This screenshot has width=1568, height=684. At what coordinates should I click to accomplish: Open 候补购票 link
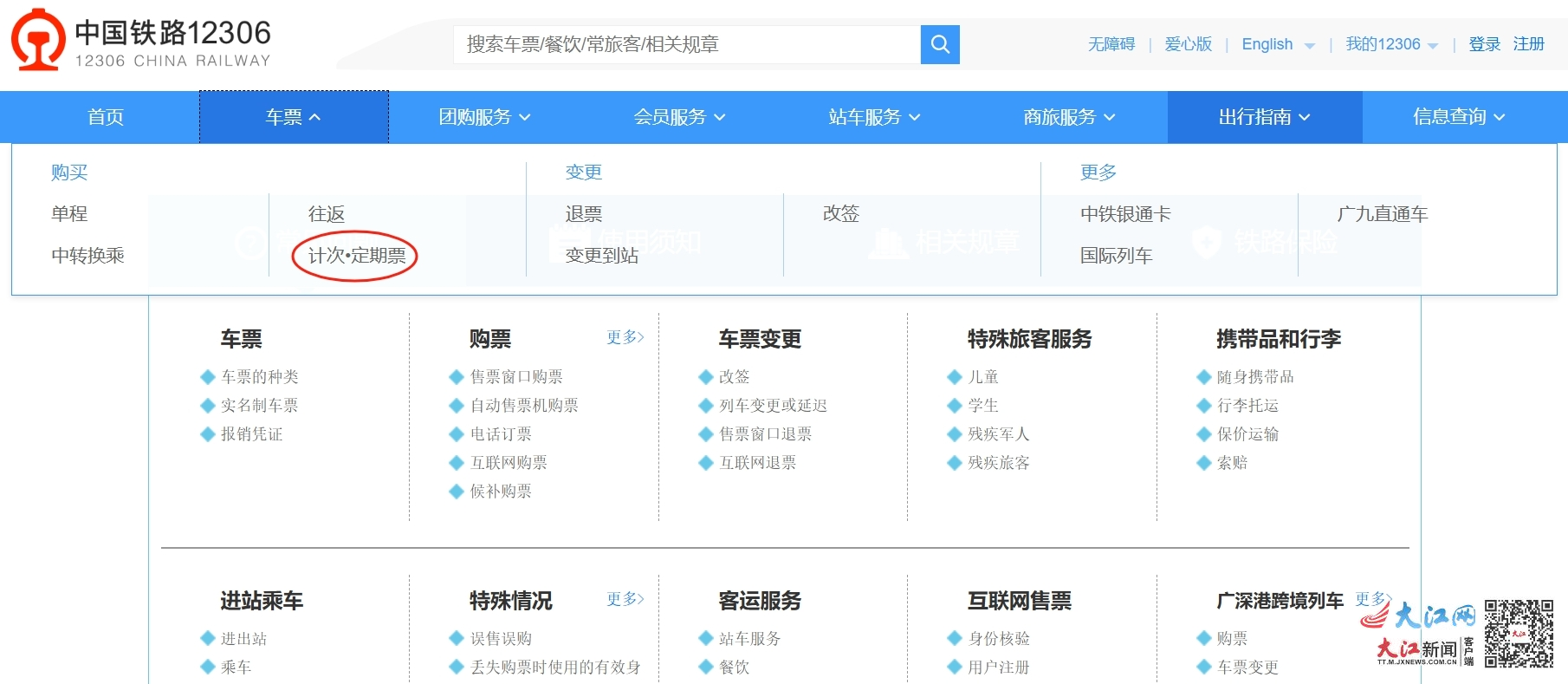(501, 491)
